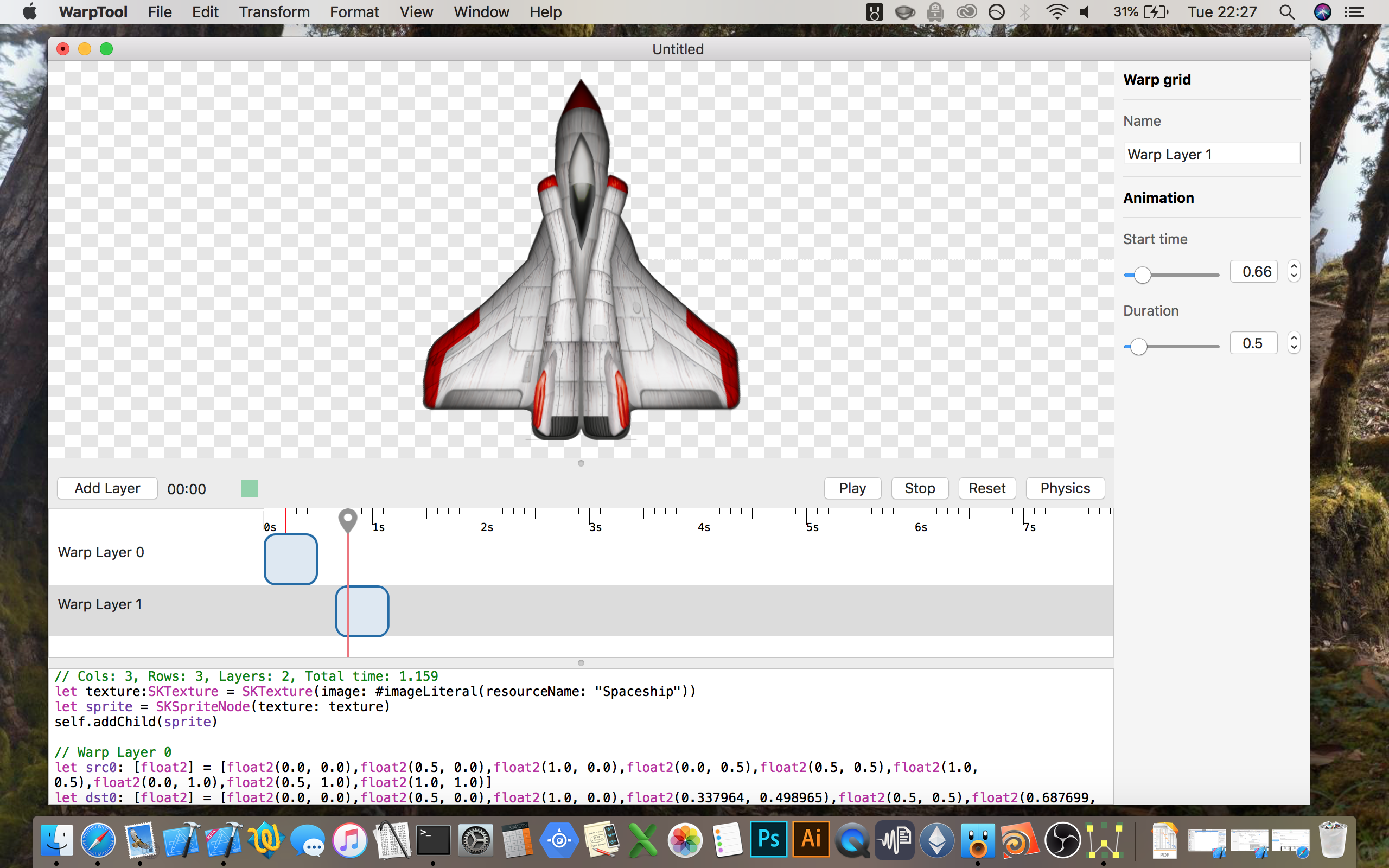Open Notification Center list icon
This screenshot has height=868, width=1389.
click(1355, 12)
